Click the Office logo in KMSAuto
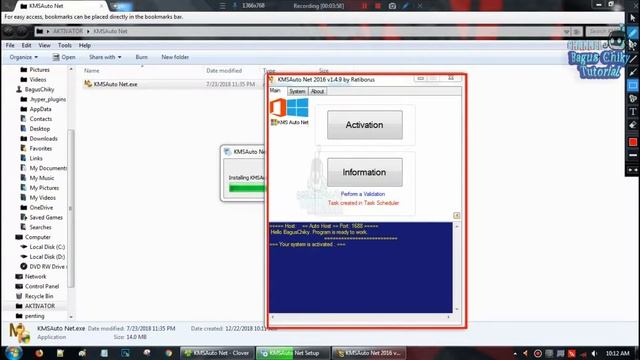 pyautogui.click(x=278, y=109)
